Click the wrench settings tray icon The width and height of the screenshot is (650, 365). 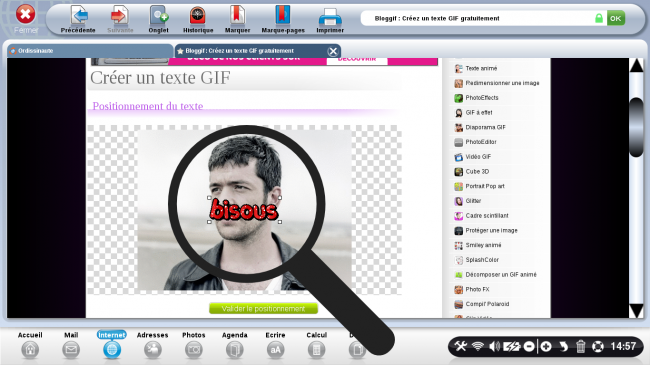461,346
